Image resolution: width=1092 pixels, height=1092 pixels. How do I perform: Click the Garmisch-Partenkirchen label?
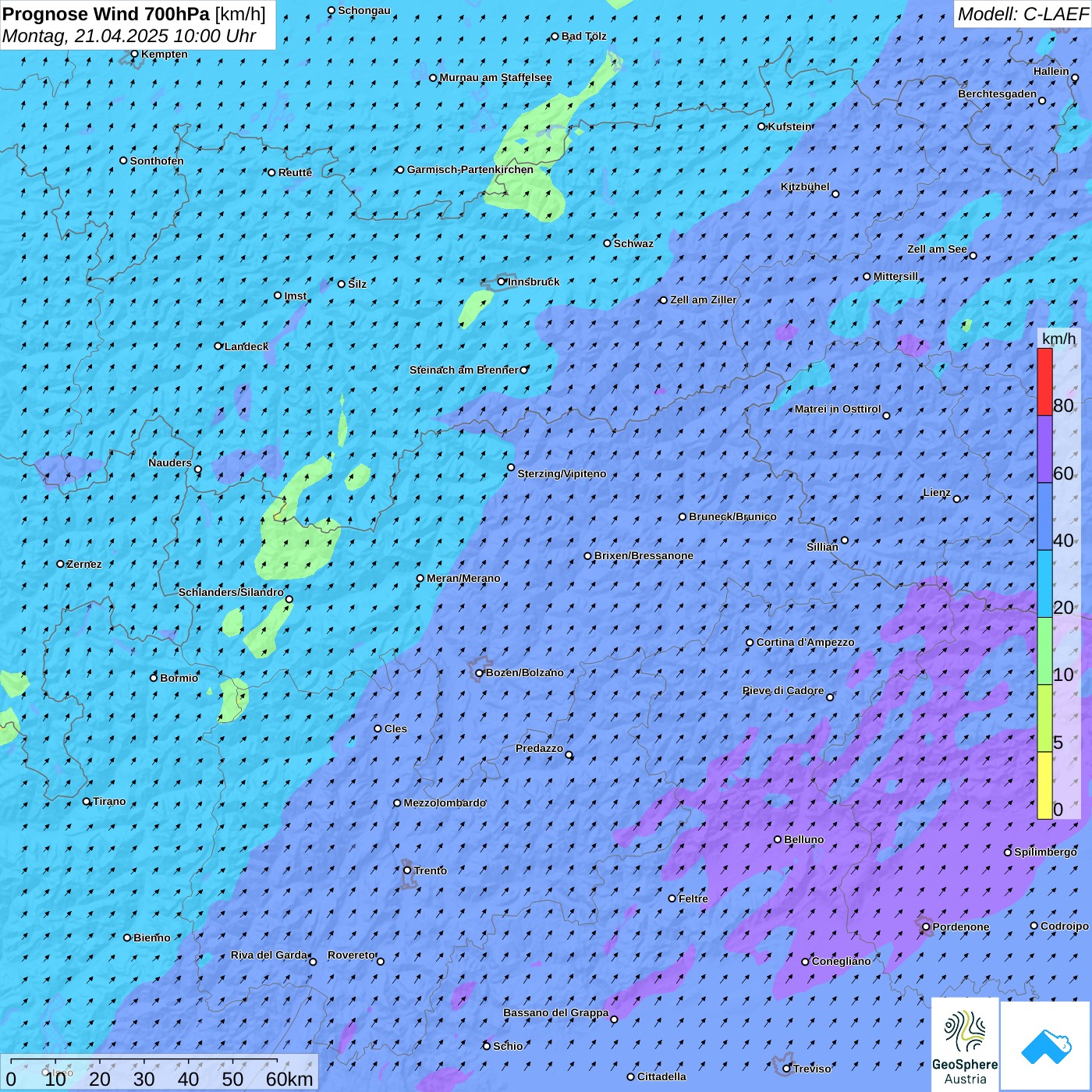coord(470,169)
